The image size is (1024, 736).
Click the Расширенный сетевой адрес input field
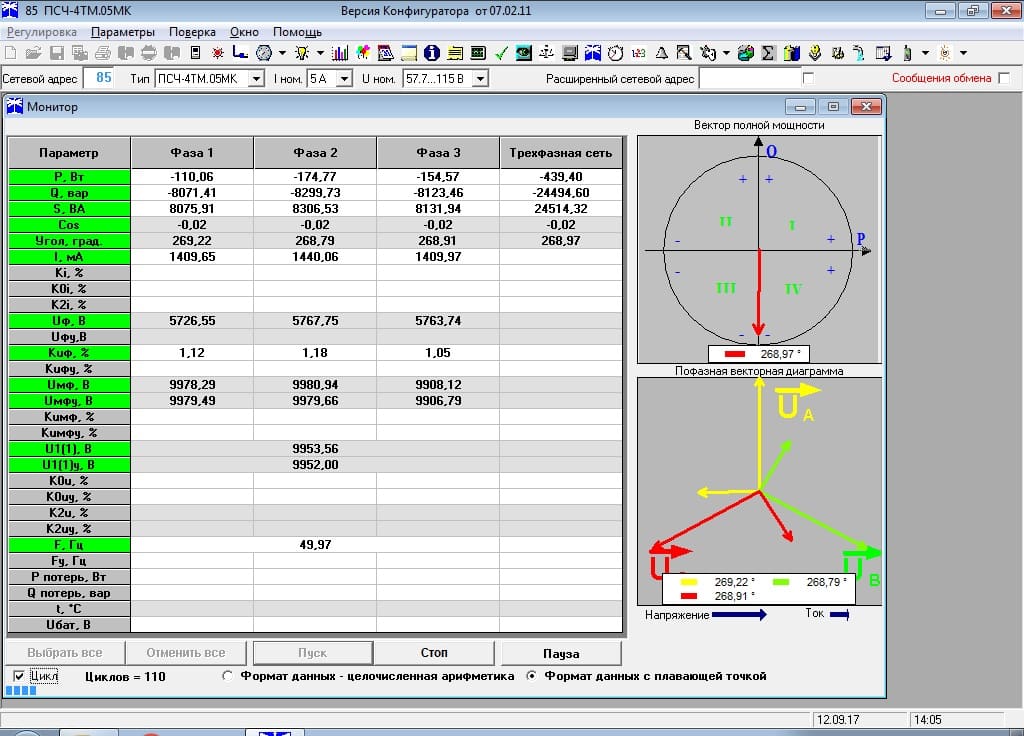[750, 78]
